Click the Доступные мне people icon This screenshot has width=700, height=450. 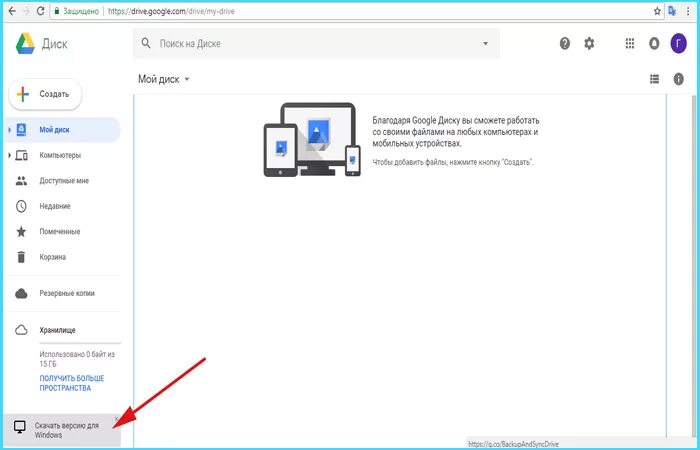pos(21,181)
